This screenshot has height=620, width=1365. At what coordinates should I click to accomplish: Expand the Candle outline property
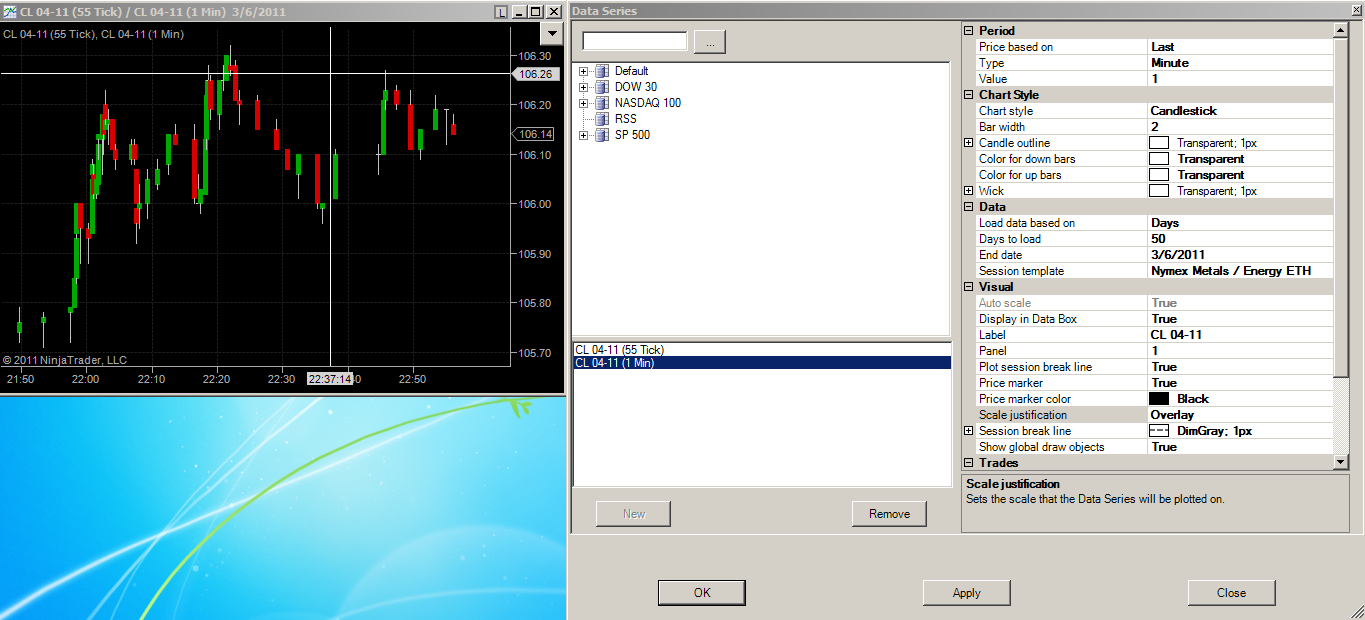tap(968, 143)
